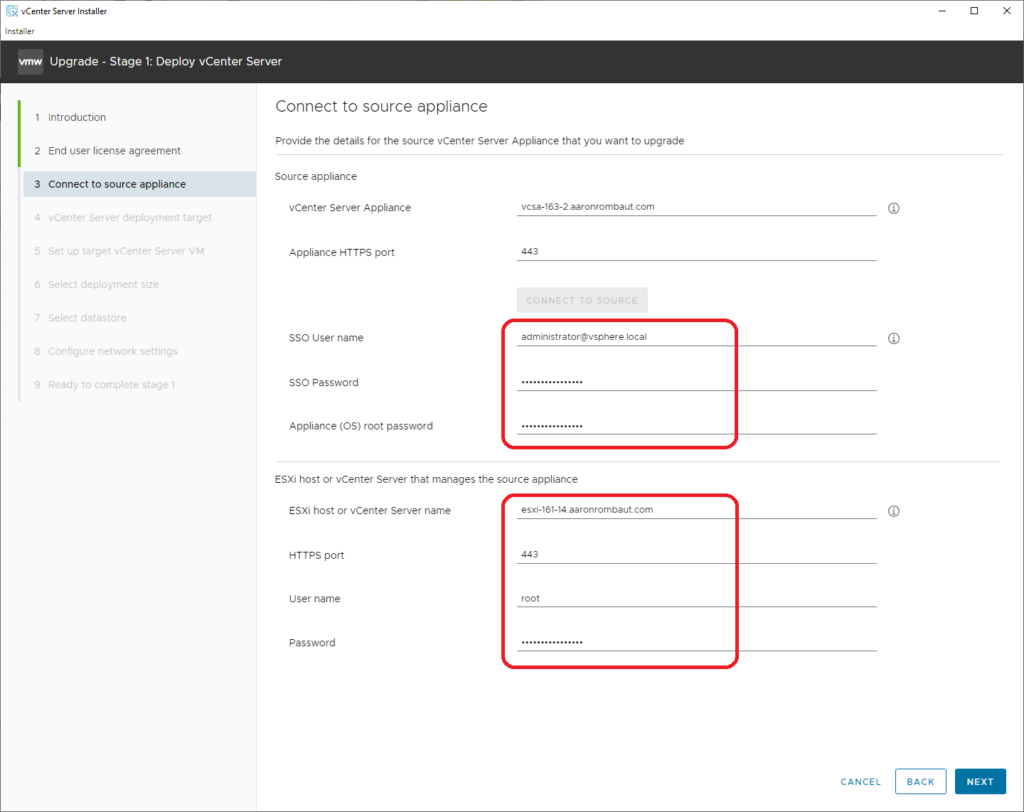Go to Introduction step in sidebar
This screenshot has height=812, width=1024.
coord(77,117)
